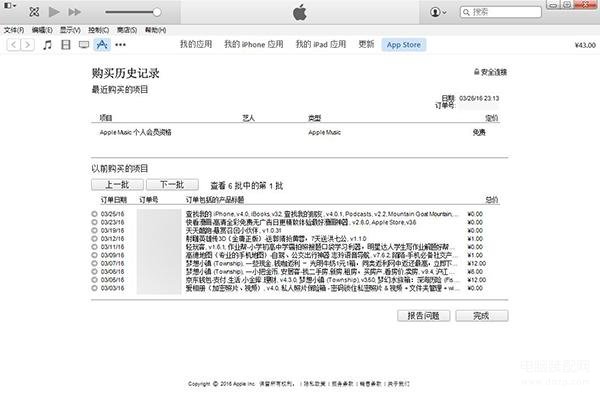Select the 03/09/16 order radio button
The height and width of the screenshot is (395, 600).
94,255
